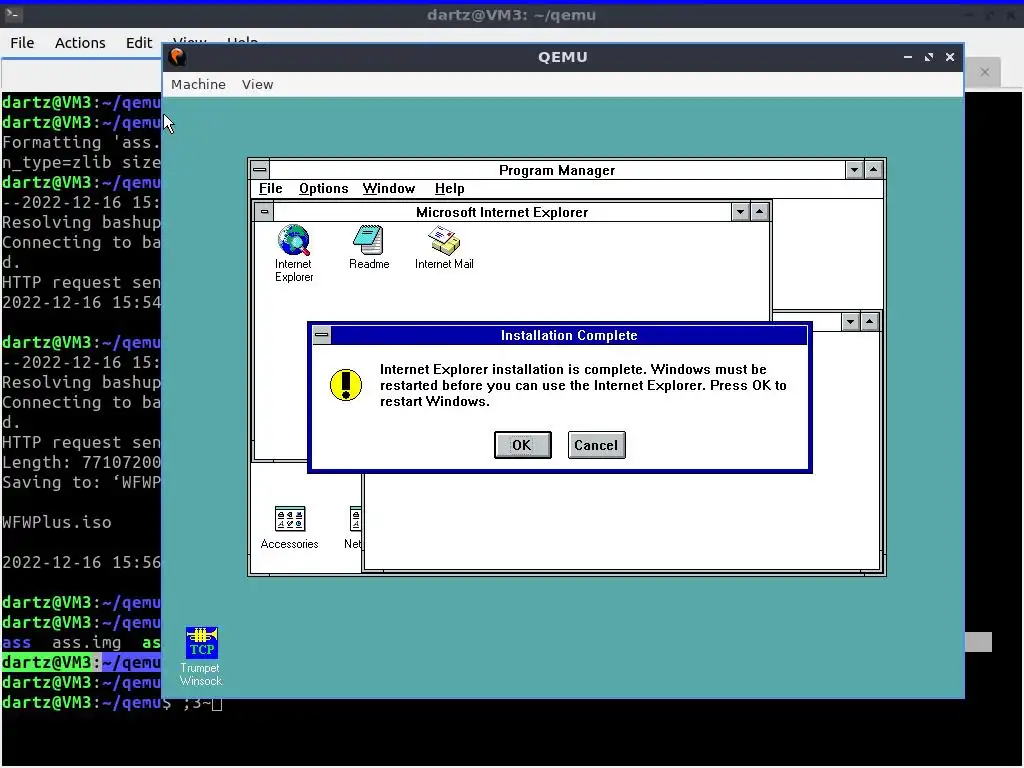Select the Trumpet Winsock desktop icon

[x=201, y=656]
